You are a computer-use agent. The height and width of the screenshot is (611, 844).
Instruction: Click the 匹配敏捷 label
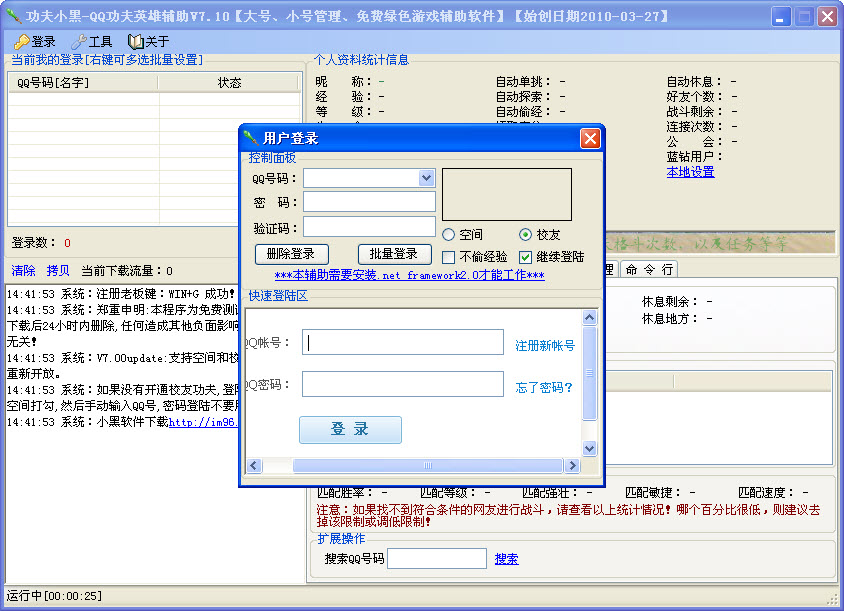point(653,493)
